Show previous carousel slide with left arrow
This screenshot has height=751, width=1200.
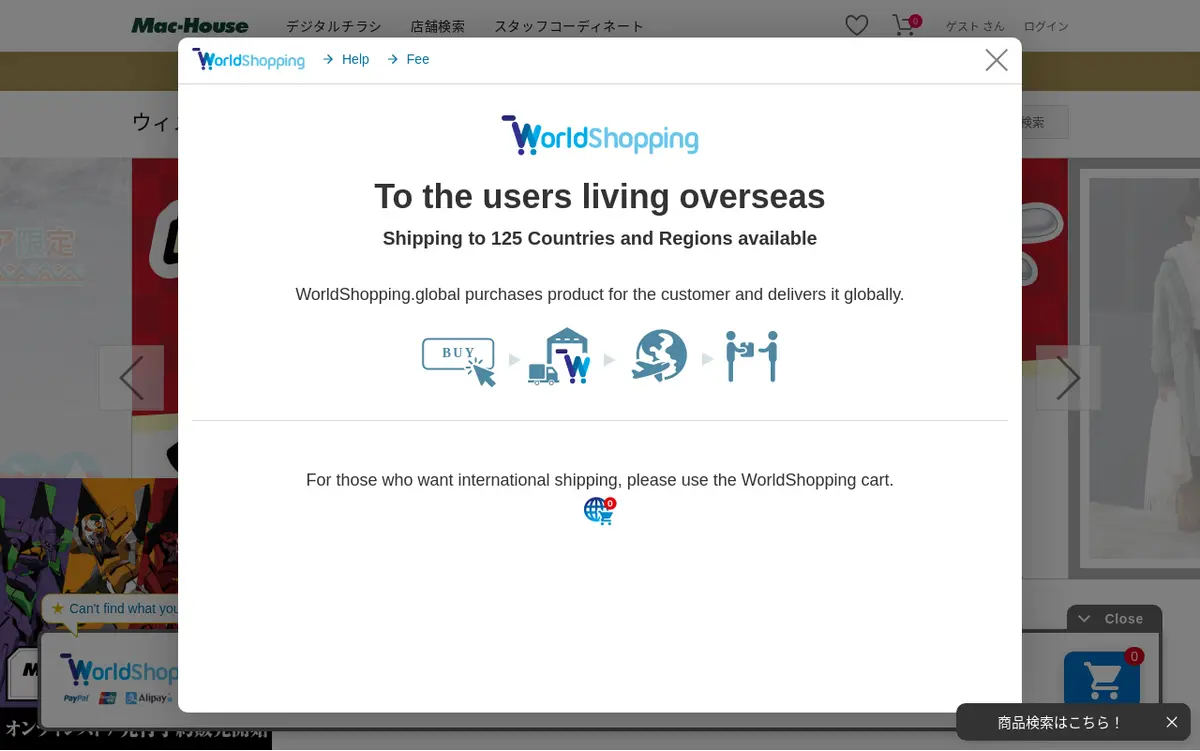(131, 378)
